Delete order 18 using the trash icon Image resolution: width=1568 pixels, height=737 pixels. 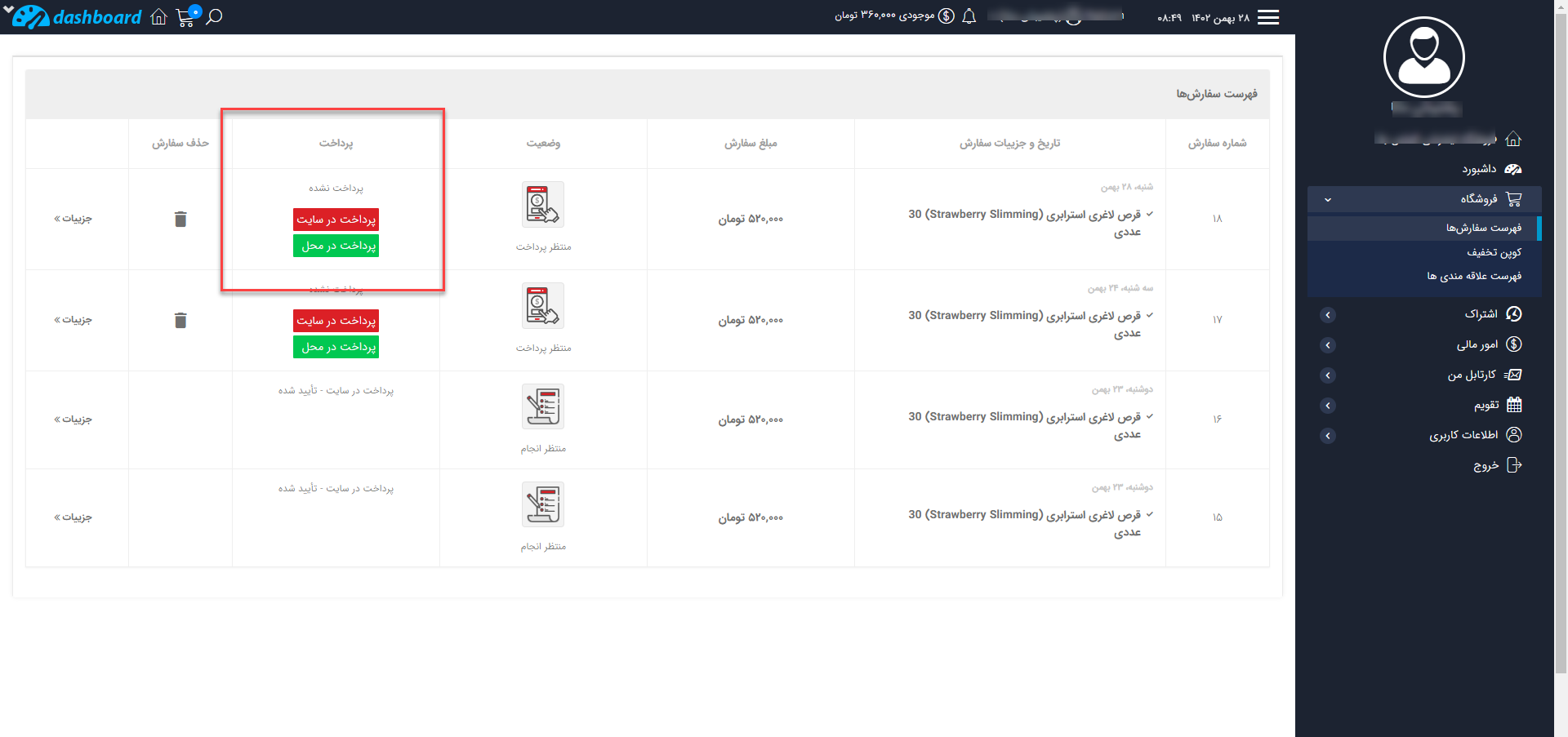[x=180, y=219]
